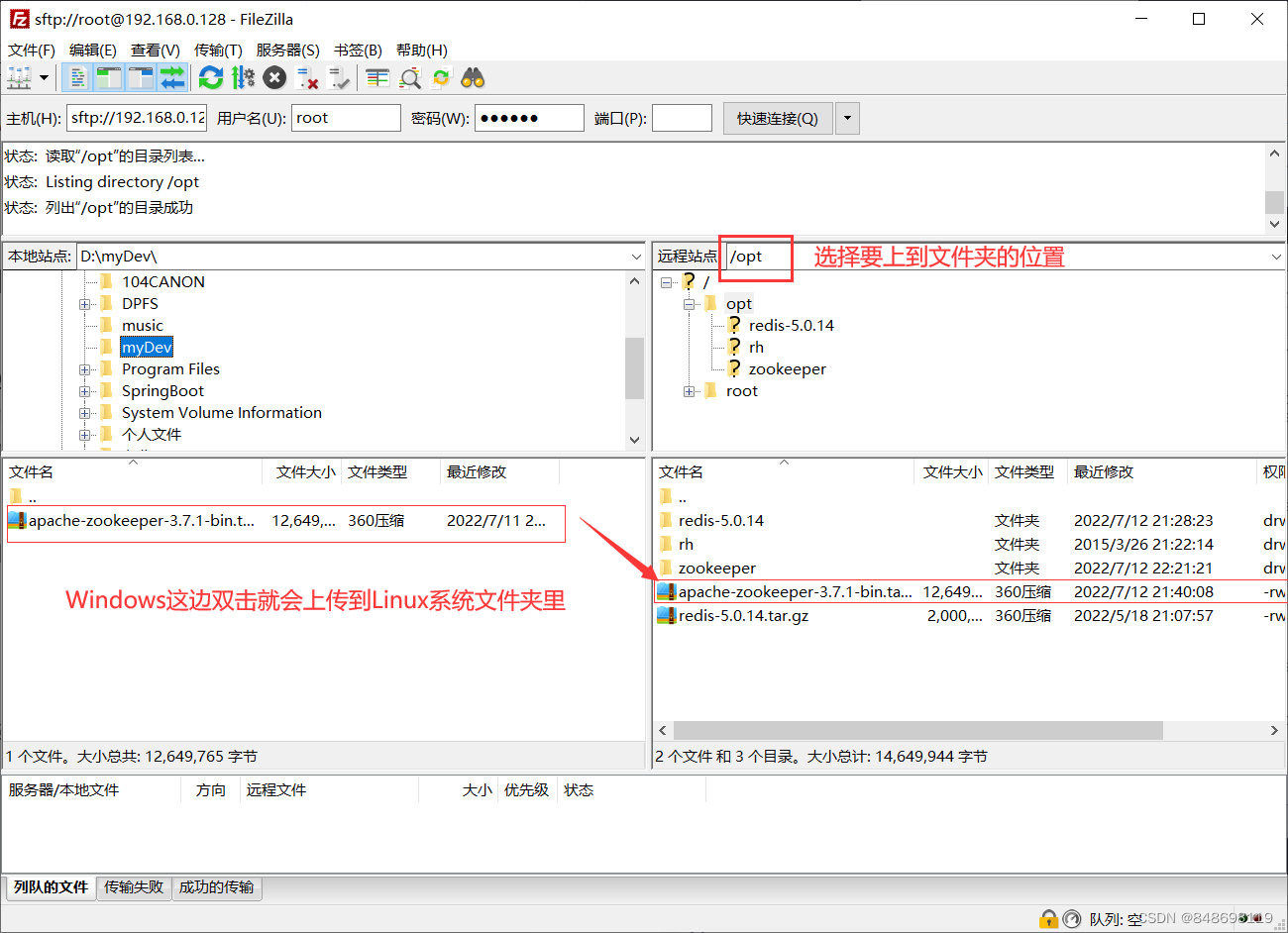Click the speed limit indicator in status bar
This screenshot has height=933, width=1288.
(1071, 919)
